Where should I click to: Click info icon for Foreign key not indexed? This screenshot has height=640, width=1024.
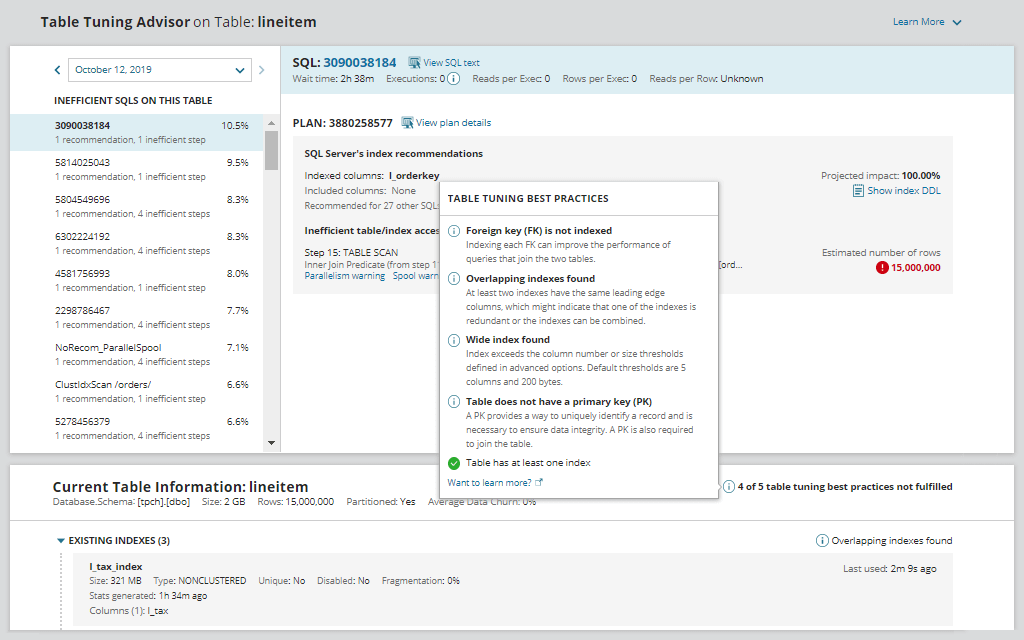click(454, 231)
